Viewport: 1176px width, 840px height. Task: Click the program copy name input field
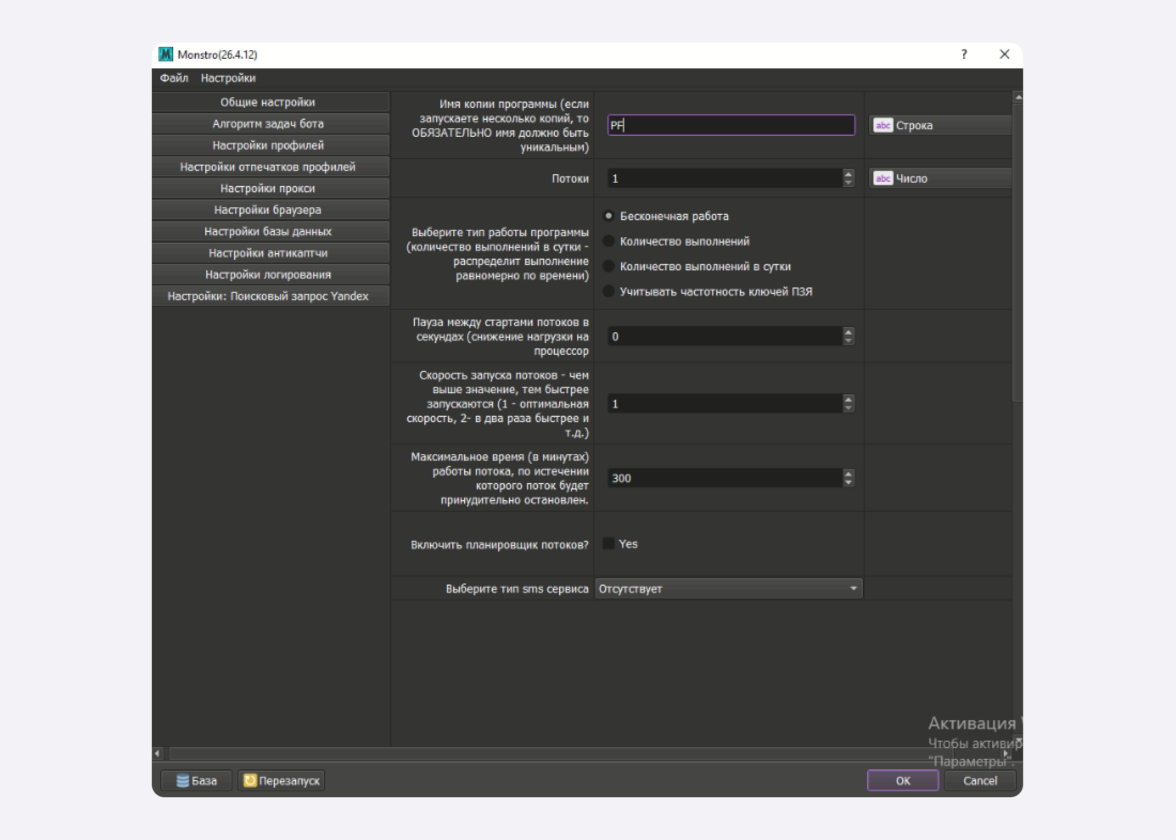click(x=730, y=125)
